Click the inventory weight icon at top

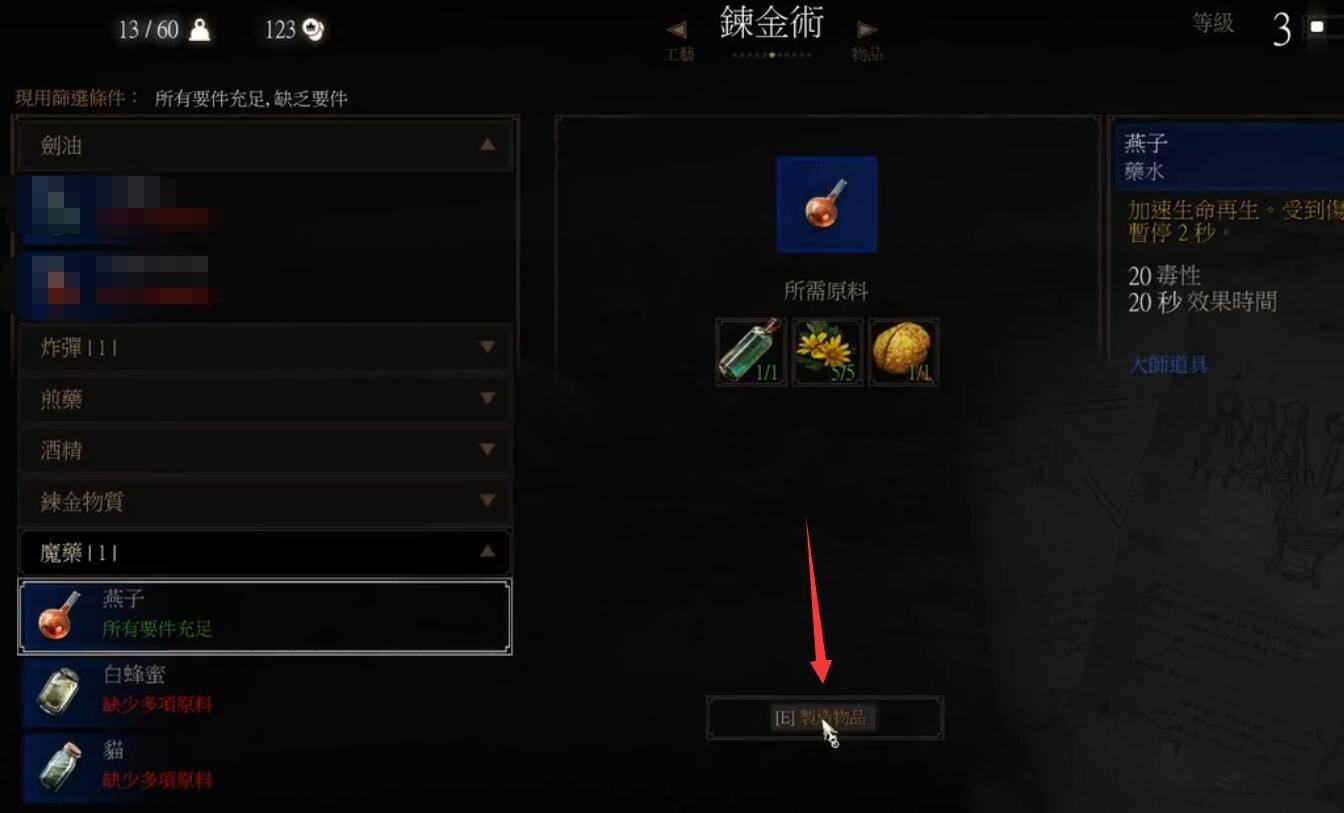click(200, 30)
